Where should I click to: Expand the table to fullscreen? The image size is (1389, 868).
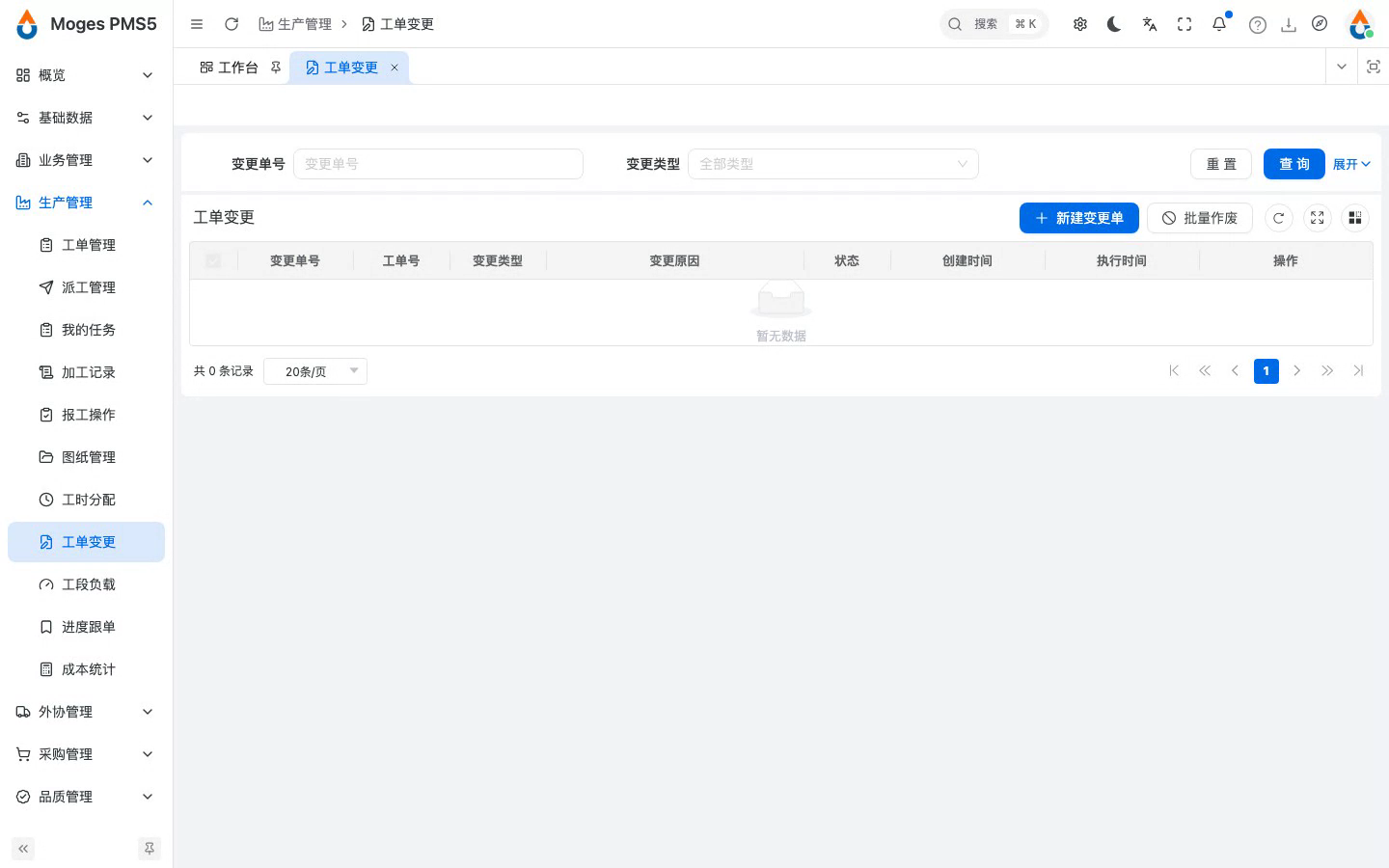point(1317,218)
